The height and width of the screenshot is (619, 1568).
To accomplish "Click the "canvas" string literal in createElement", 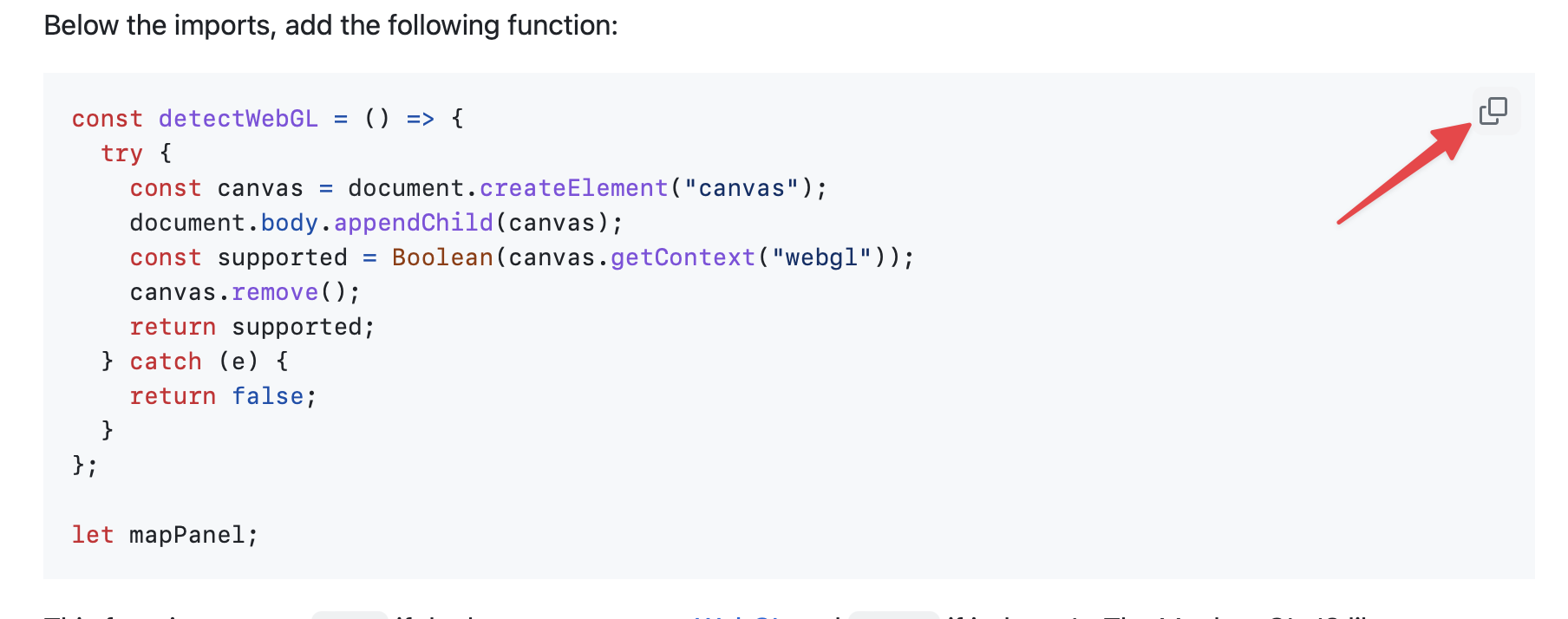I will tap(742, 188).
